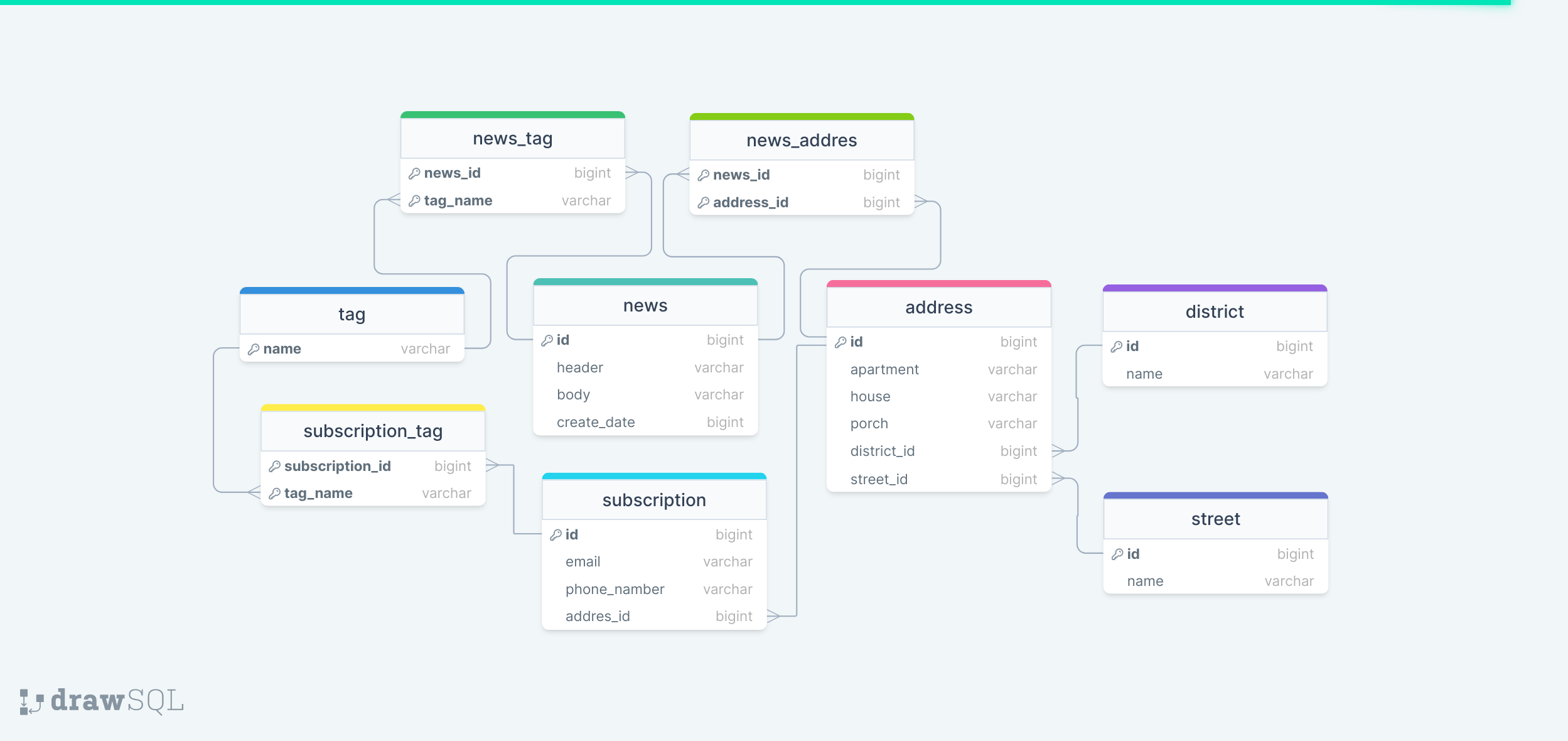Select the district table title
The width and height of the screenshot is (1568, 741).
1215,311
